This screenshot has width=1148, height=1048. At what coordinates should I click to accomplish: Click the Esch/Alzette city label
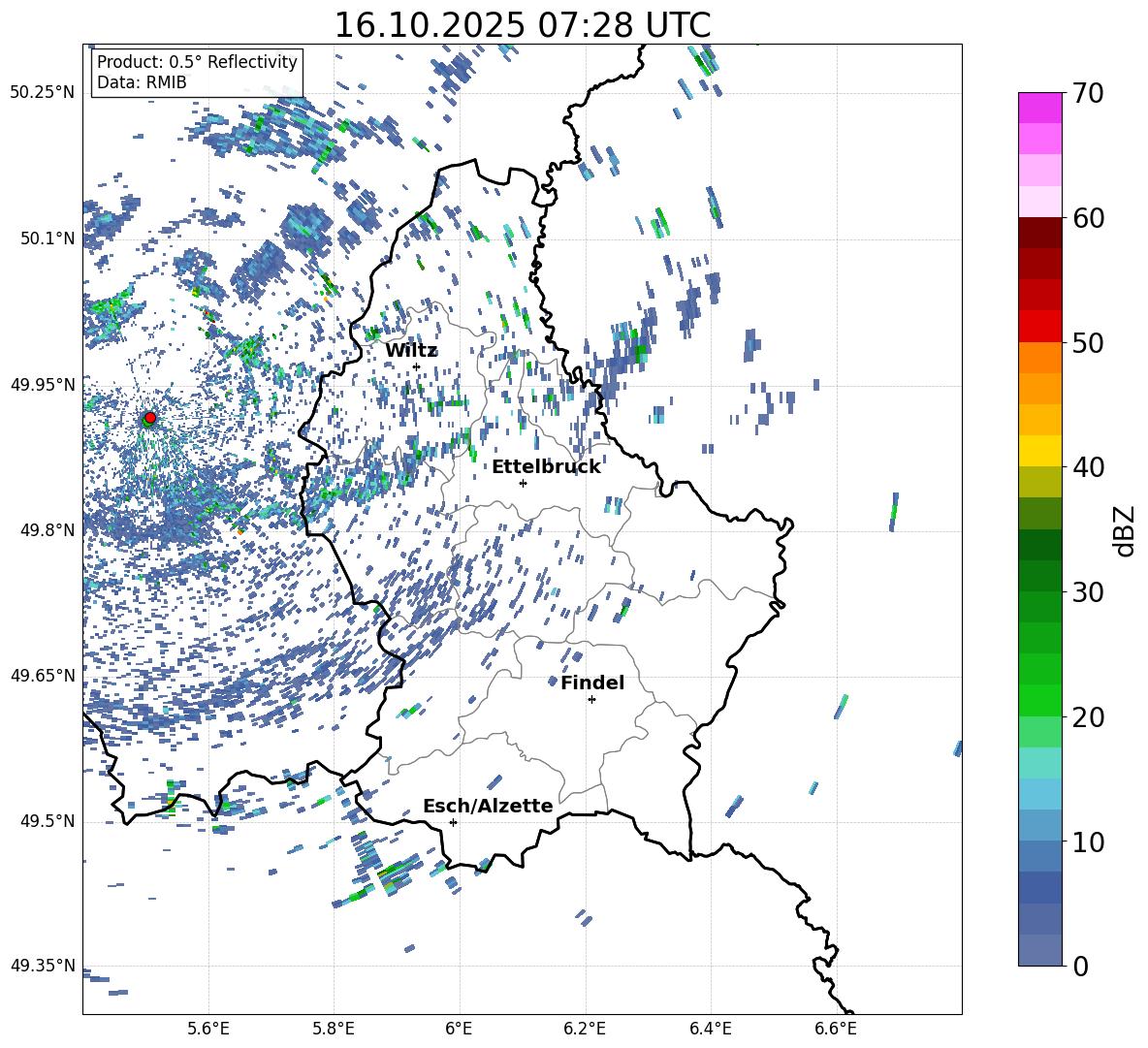pos(489,806)
